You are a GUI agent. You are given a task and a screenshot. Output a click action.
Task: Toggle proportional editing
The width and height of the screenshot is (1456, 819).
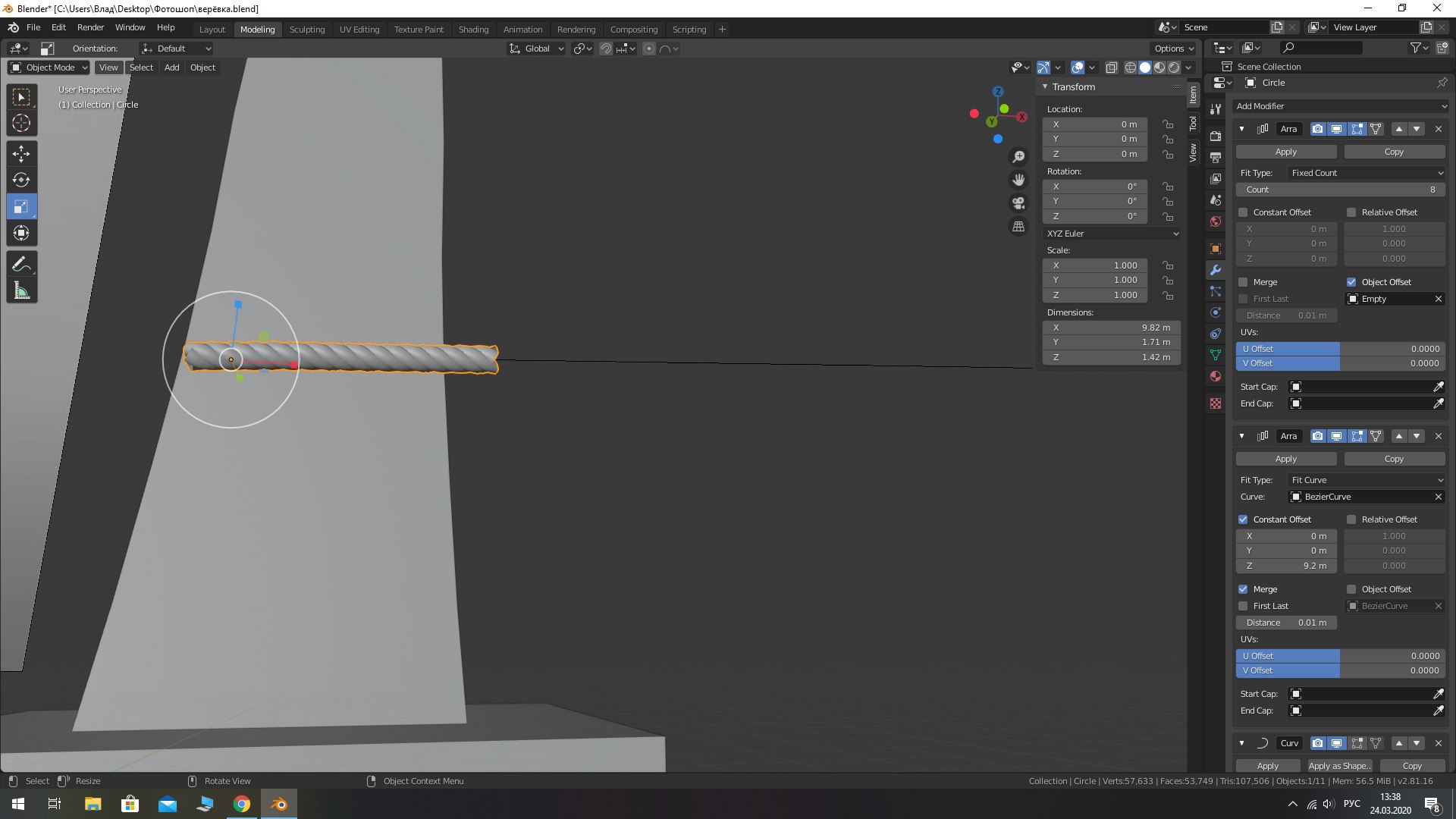point(649,49)
